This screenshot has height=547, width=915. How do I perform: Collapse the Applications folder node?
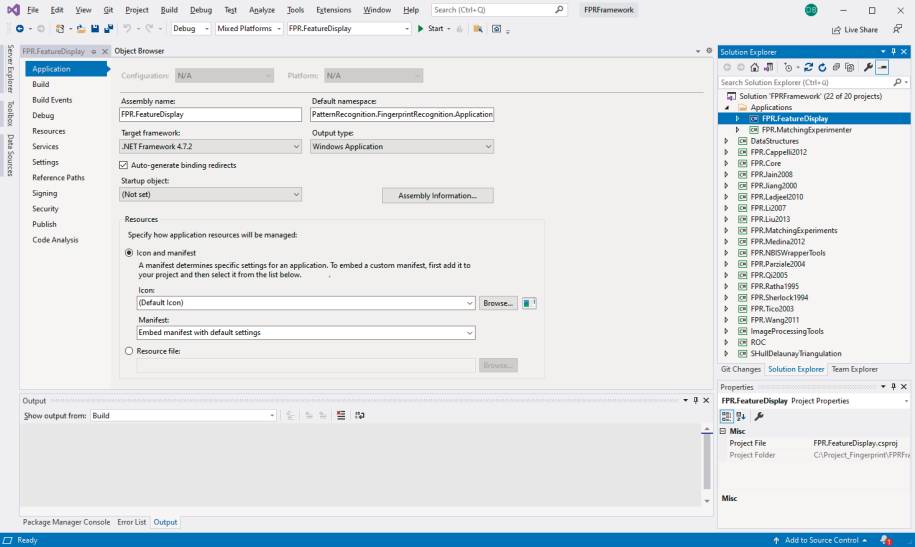[727, 107]
